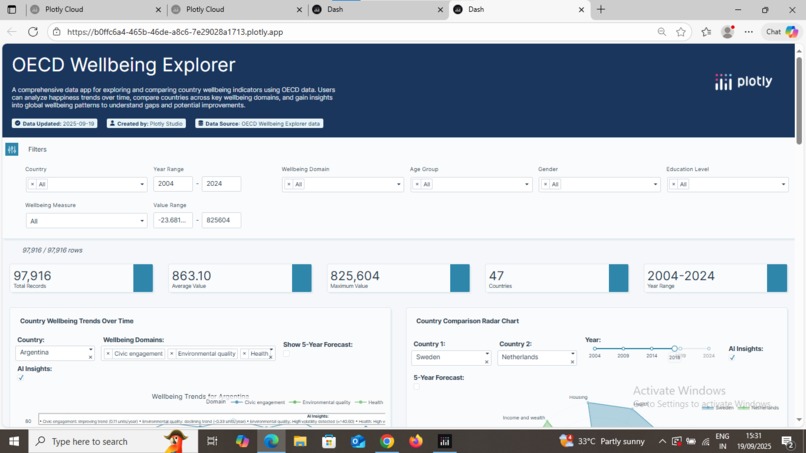
Task: Set Year slider to 2004 mark
Action: point(595,349)
